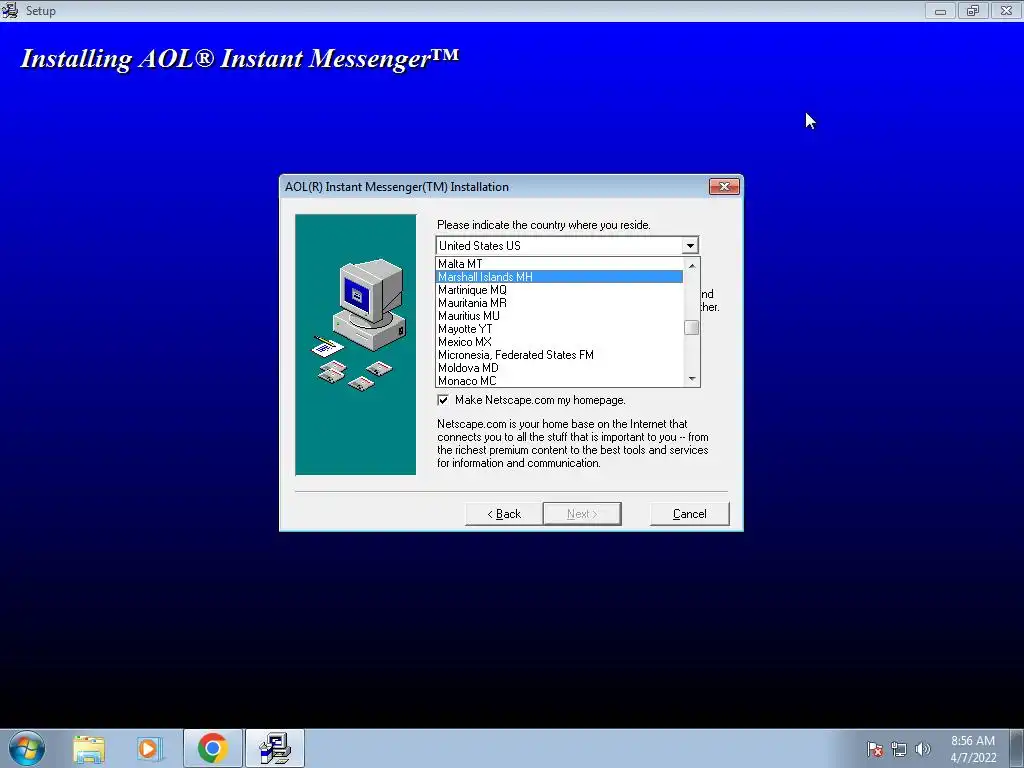The width and height of the screenshot is (1024, 768).
Task: Open the Windows Start menu
Action: click(x=26, y=748)
